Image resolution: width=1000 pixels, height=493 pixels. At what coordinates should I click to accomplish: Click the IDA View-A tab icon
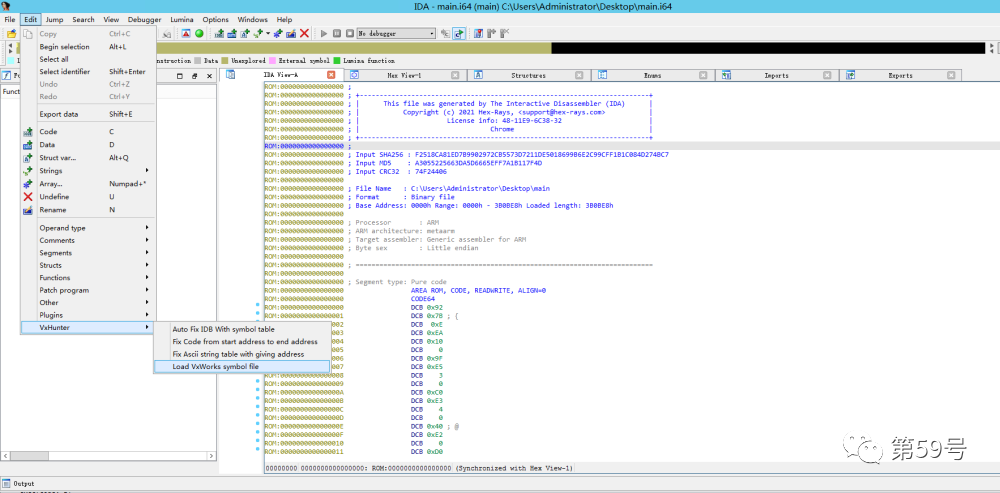pos(231,75)
